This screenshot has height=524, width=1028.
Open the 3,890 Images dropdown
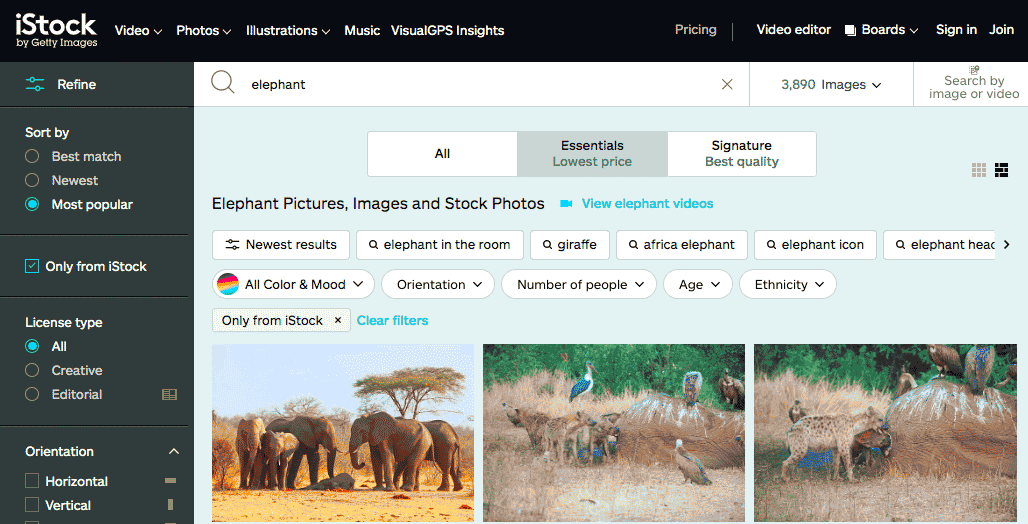pos(831,85)
